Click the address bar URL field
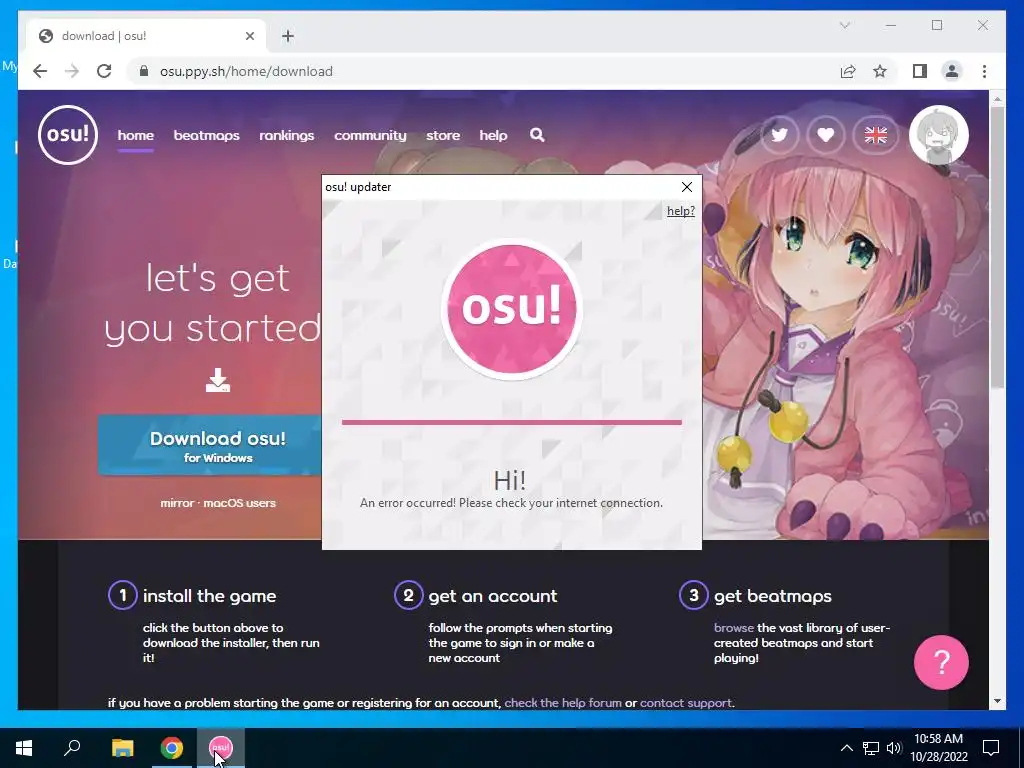 coord(483,71)
